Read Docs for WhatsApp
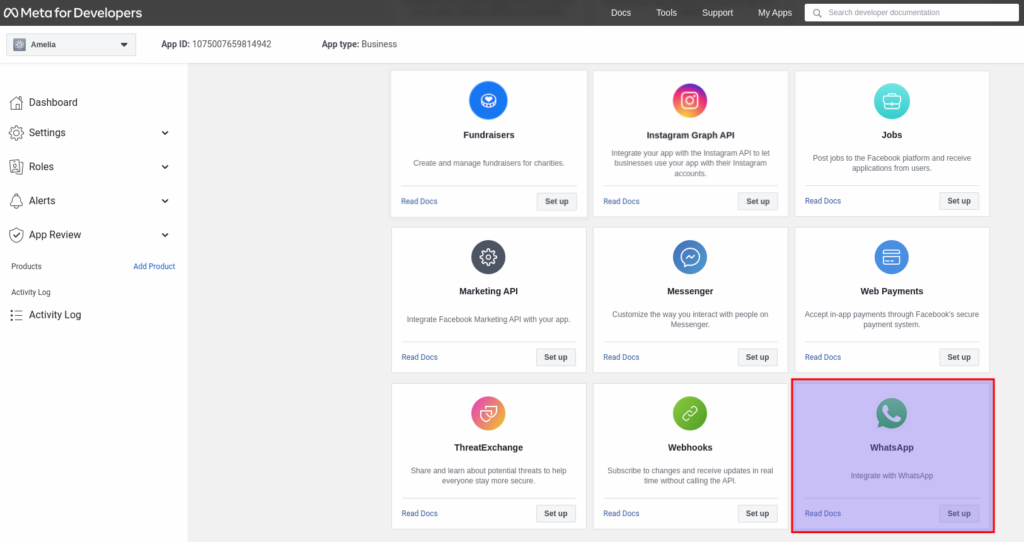Screen dimensions: 1024x542 [x=823, y=513]
